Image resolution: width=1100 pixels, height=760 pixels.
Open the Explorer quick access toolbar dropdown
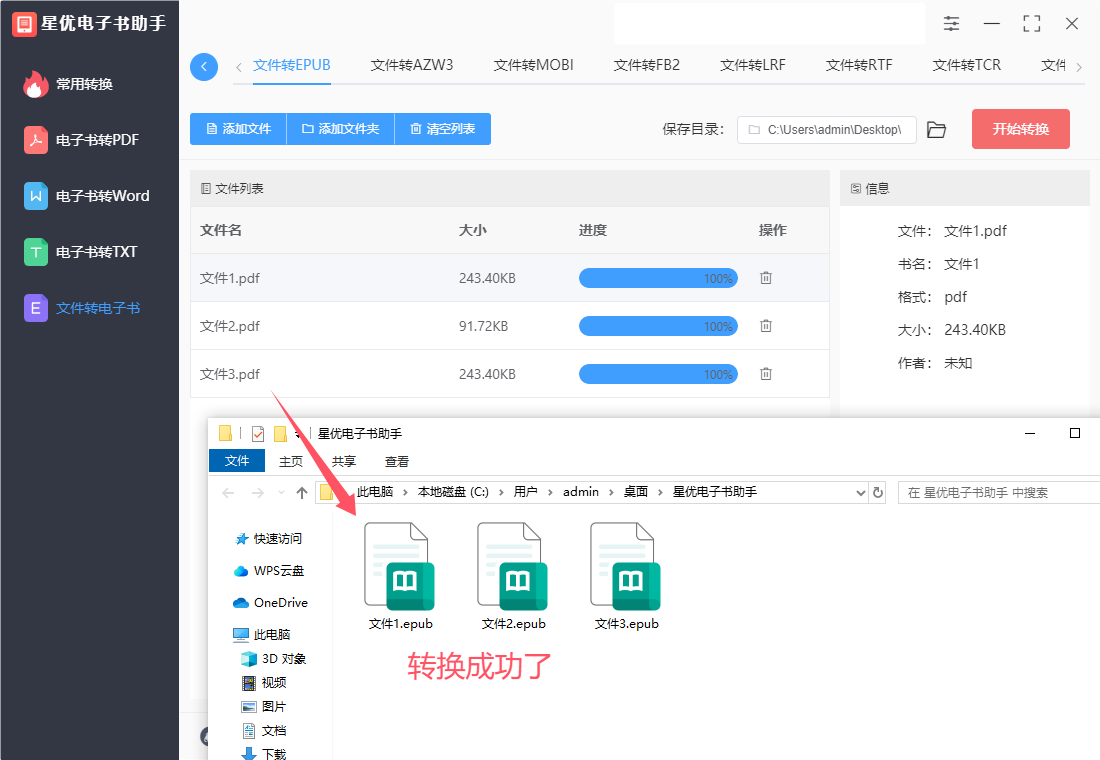tap(298, 434)
